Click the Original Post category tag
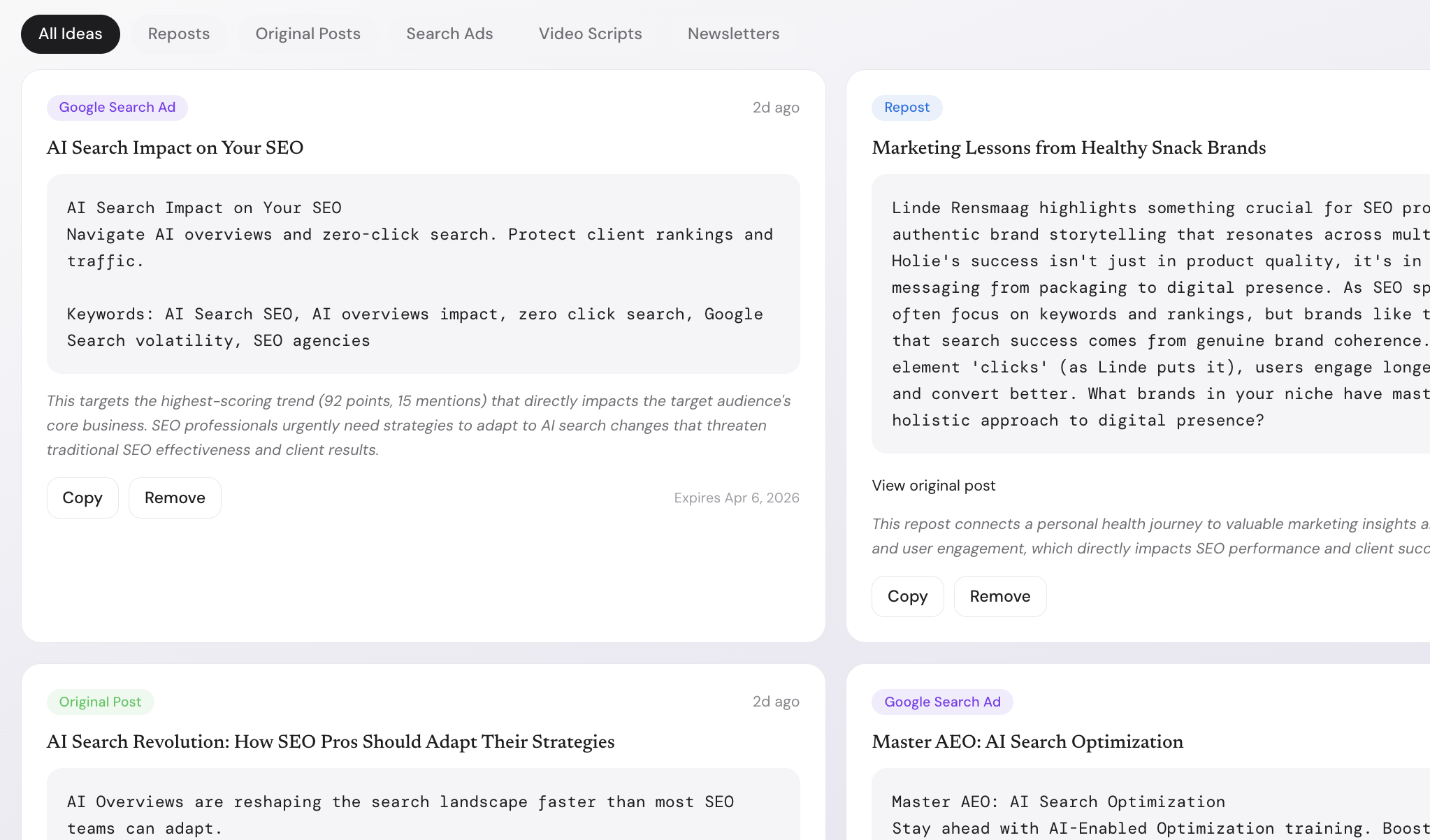This screenshot has height=840, width=1430. (100, 702)
